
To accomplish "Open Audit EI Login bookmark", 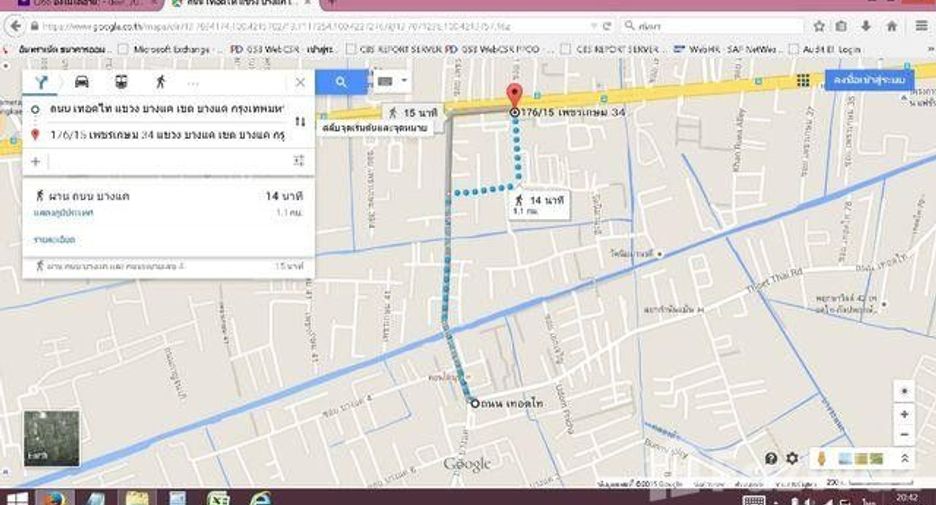I will click(x=826, y=50).
